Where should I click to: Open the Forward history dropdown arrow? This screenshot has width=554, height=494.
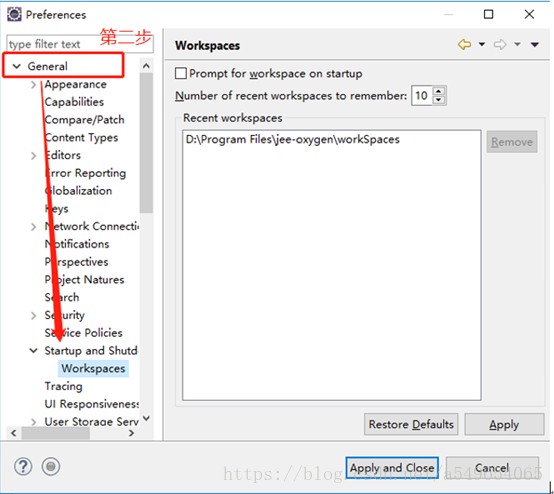(517, 45)
